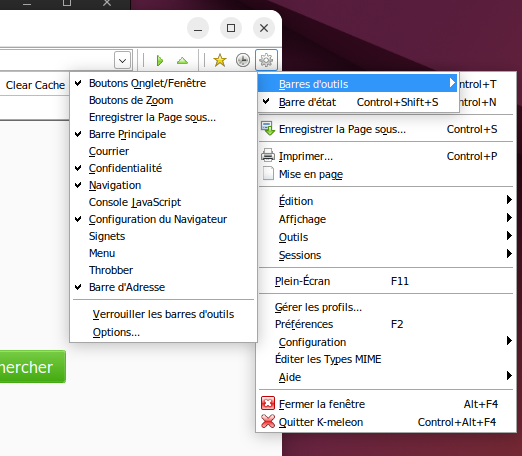Choose Quitter K-meleon

click(x=386, y=422)
